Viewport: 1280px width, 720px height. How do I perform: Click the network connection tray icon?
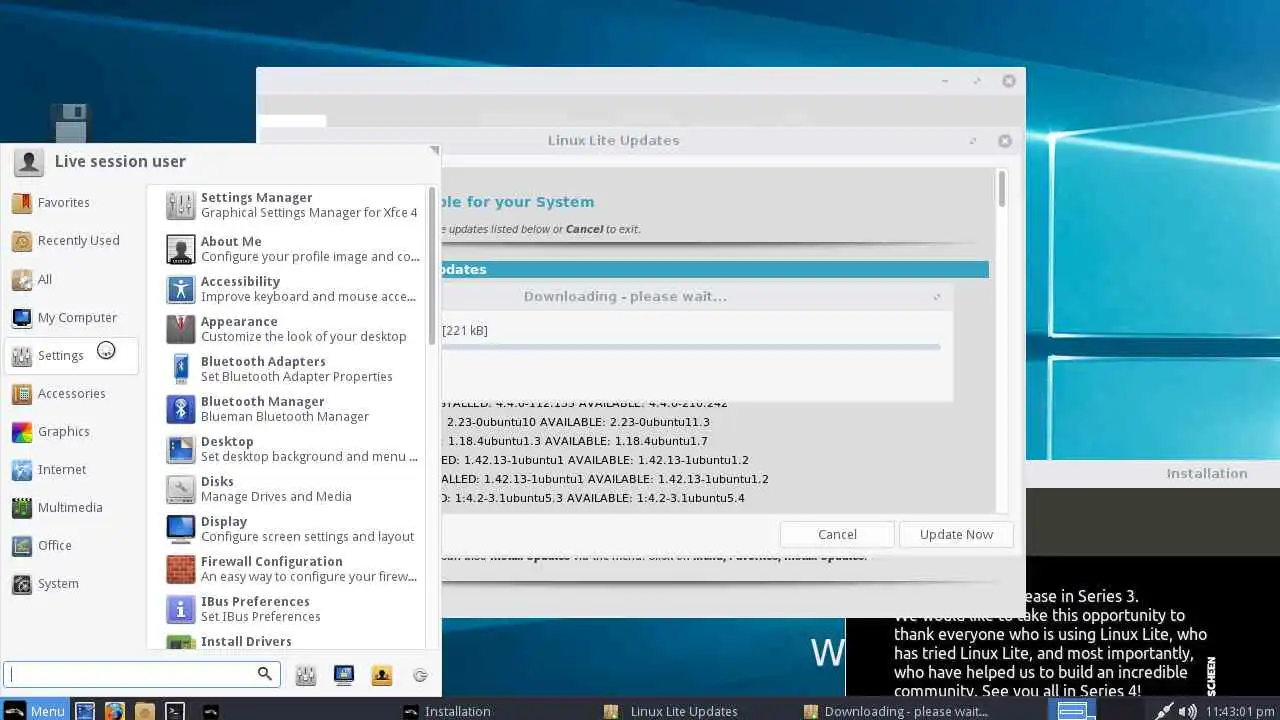[x=1164, y=711]
